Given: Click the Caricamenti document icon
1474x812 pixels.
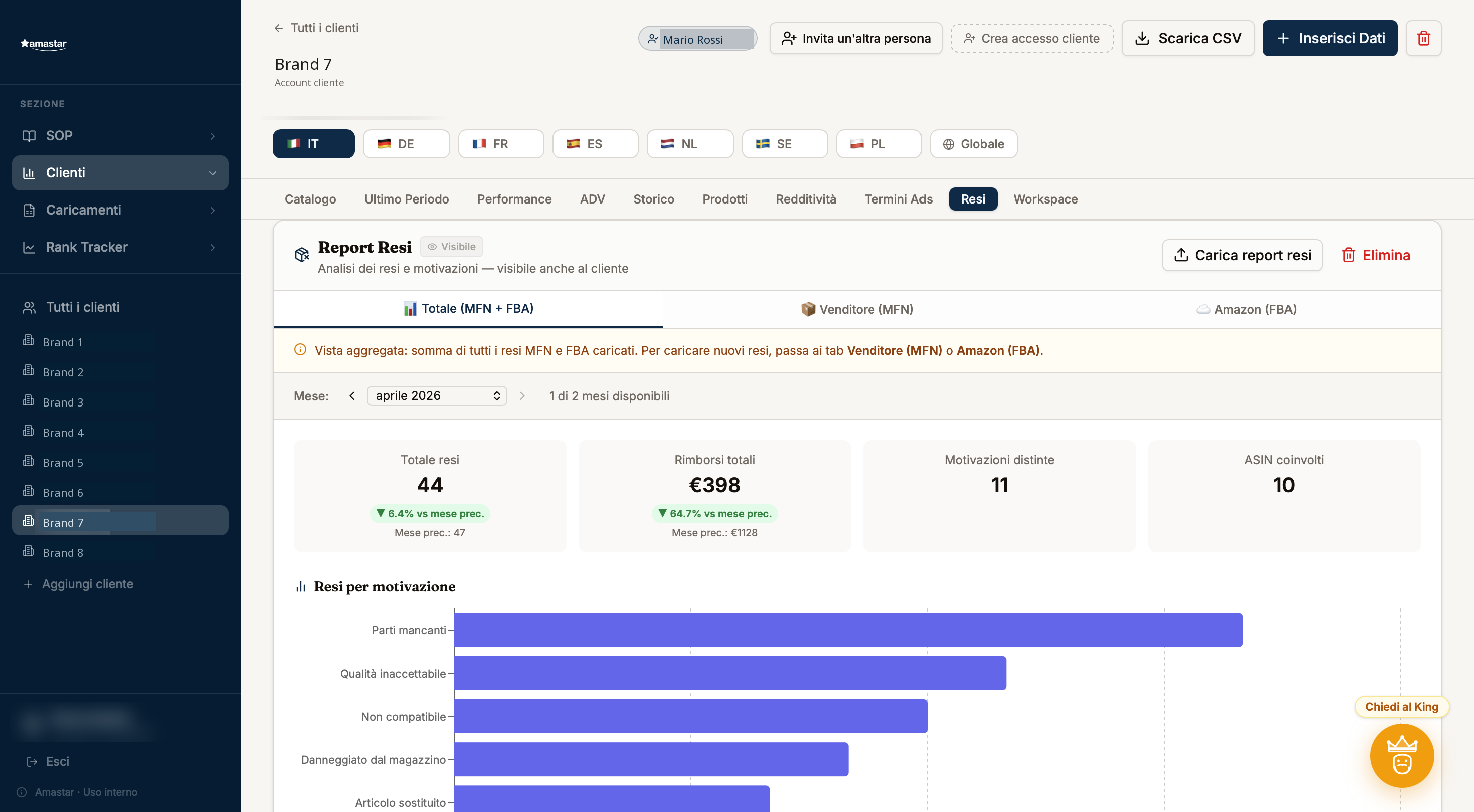Looking at the screenshot, I should click(29, 210).
